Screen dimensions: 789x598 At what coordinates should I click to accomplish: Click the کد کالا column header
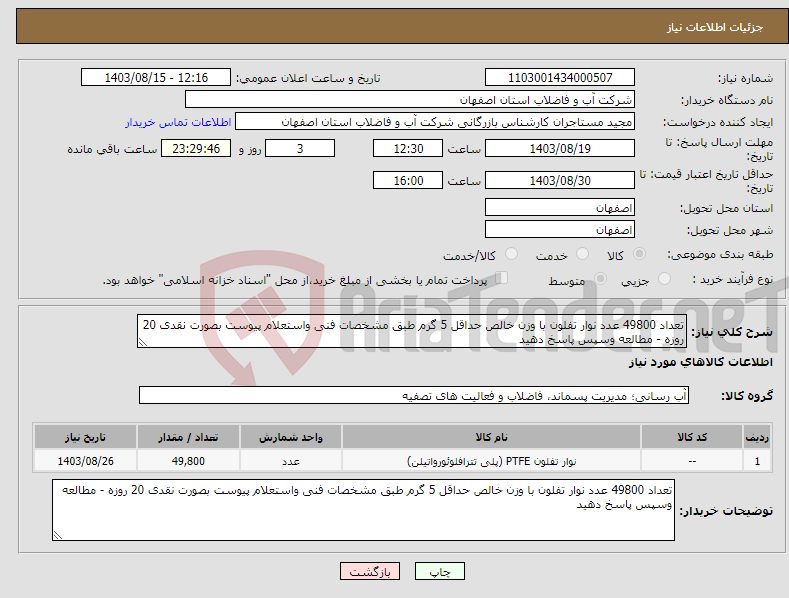tap(692, 437)
